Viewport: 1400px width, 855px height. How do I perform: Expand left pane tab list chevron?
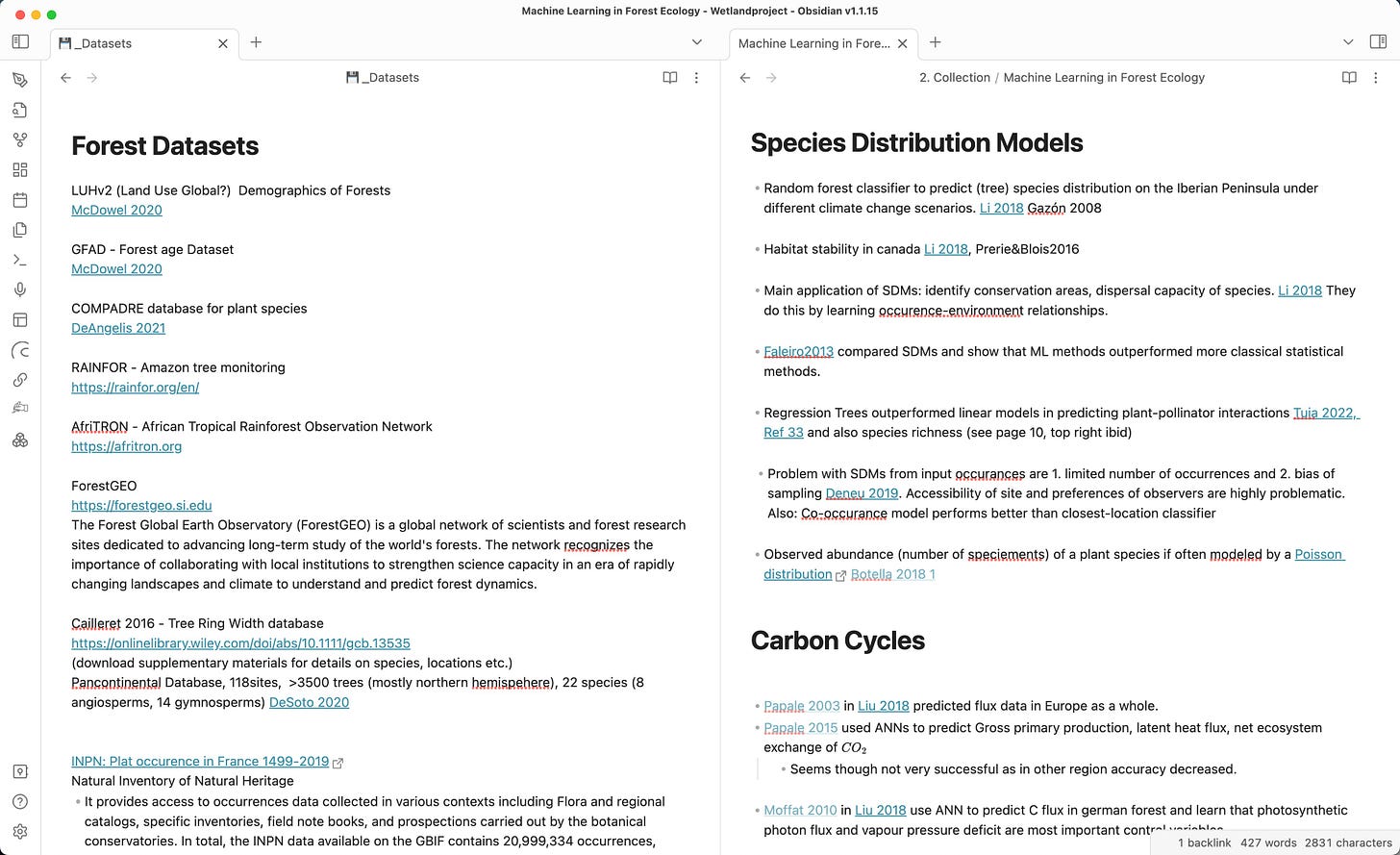[697, 42]
